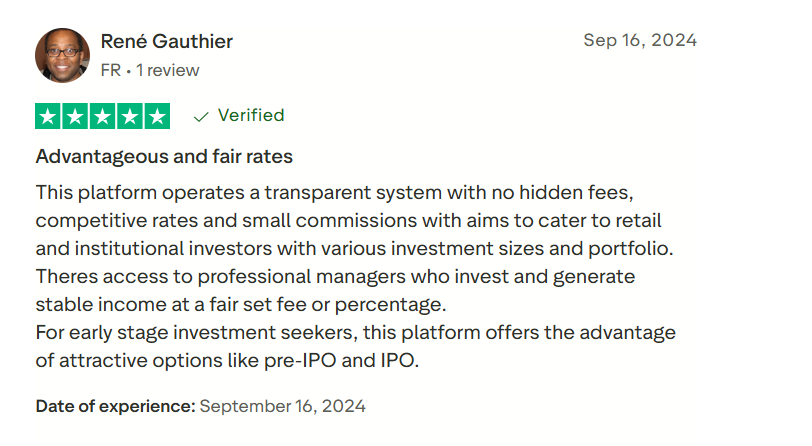Viewport: 812px width, 446px height.
Task: Click the fourth green rating star
Action: coord(130,116)
